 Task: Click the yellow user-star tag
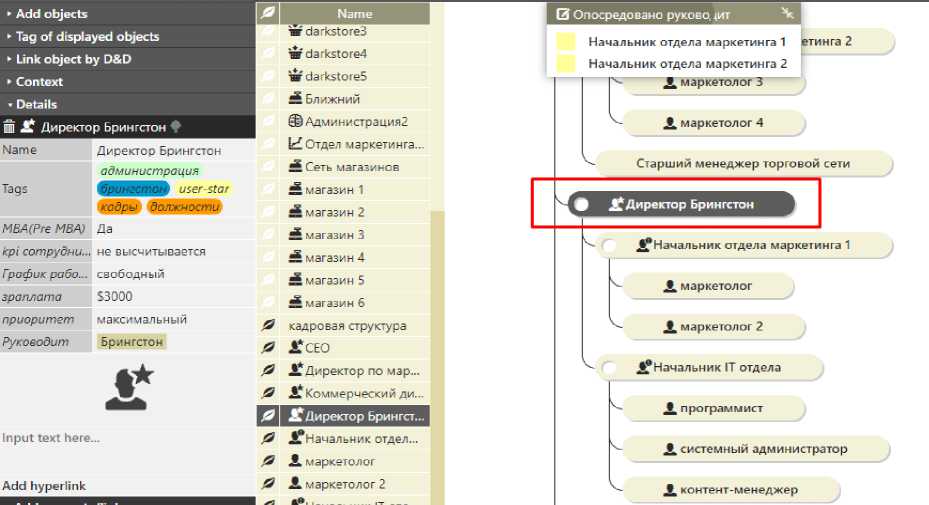203,188
